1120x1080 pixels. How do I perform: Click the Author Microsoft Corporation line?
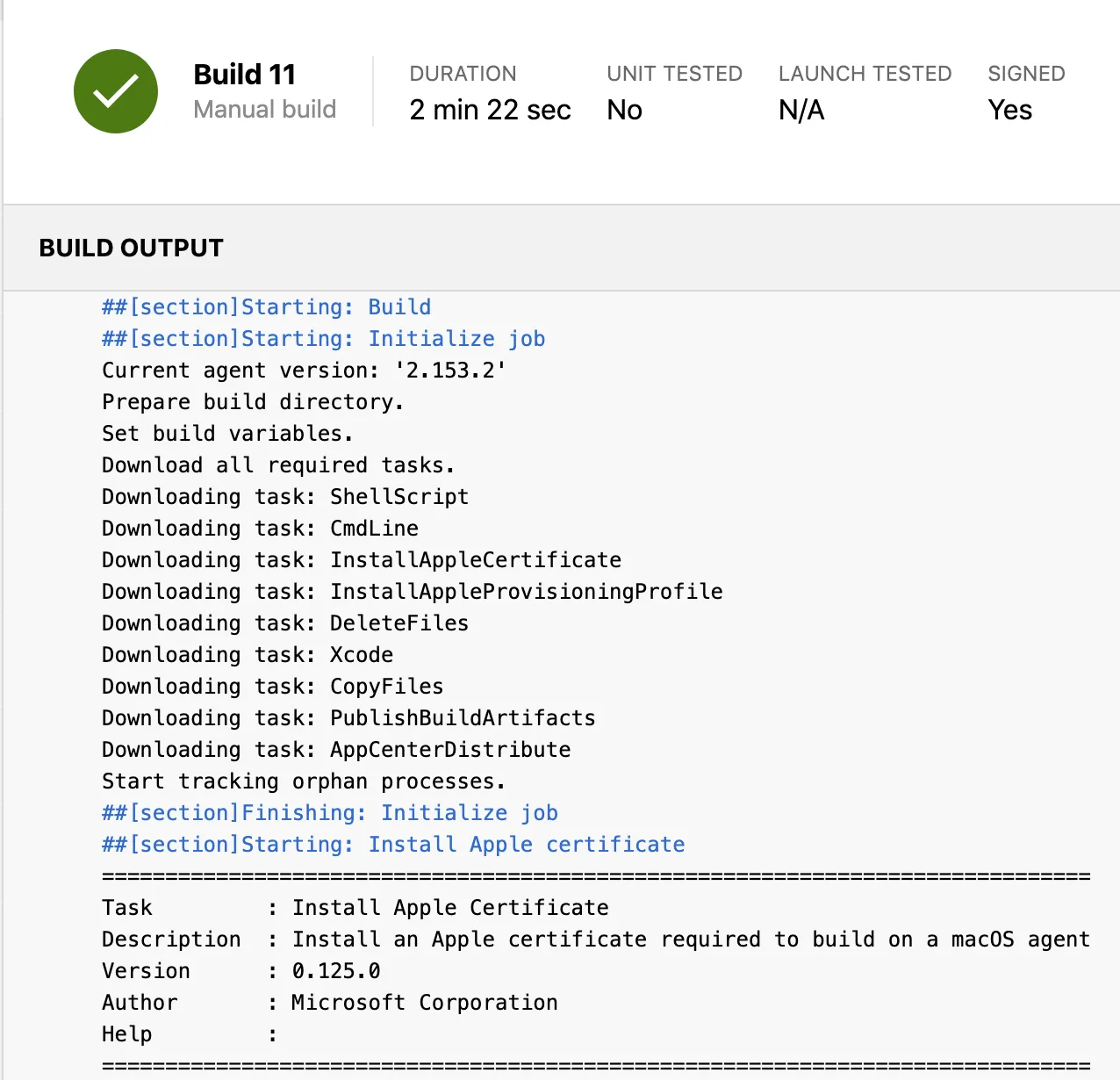[x=329, y=1003]
